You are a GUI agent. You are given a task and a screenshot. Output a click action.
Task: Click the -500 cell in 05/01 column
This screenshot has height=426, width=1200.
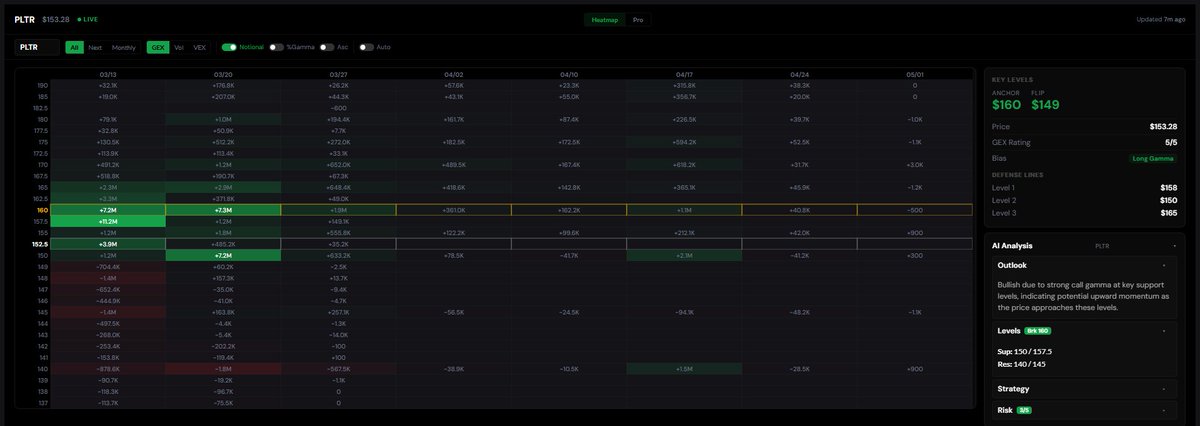point(914,210)
